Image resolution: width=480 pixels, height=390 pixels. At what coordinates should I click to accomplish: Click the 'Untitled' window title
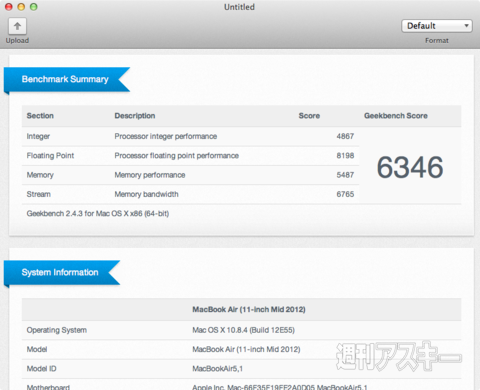(239, 7)
